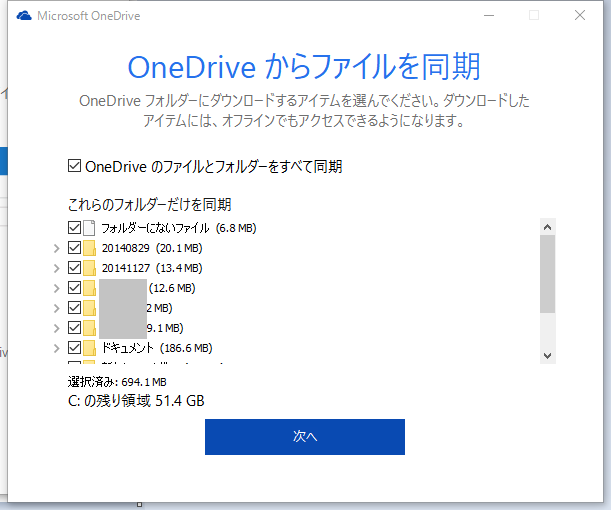
Task: Click the folder icon for 20141127
Action: [x=89, y=268]
